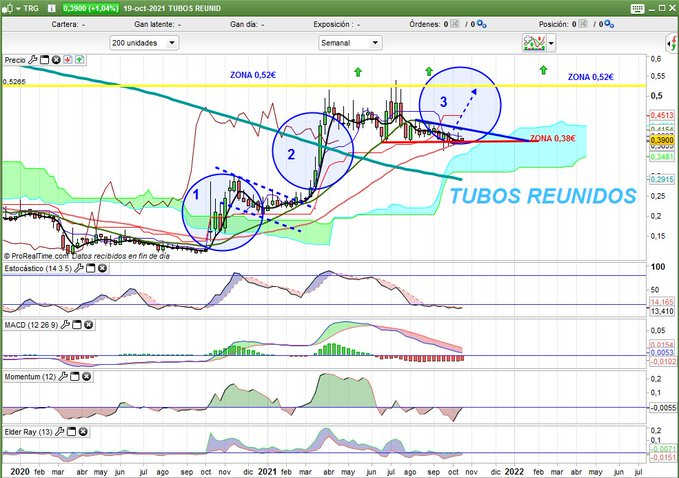Click the MACD (12 26 9) label
This screenshot has width=679, height=478.
[x=31, y=325]
